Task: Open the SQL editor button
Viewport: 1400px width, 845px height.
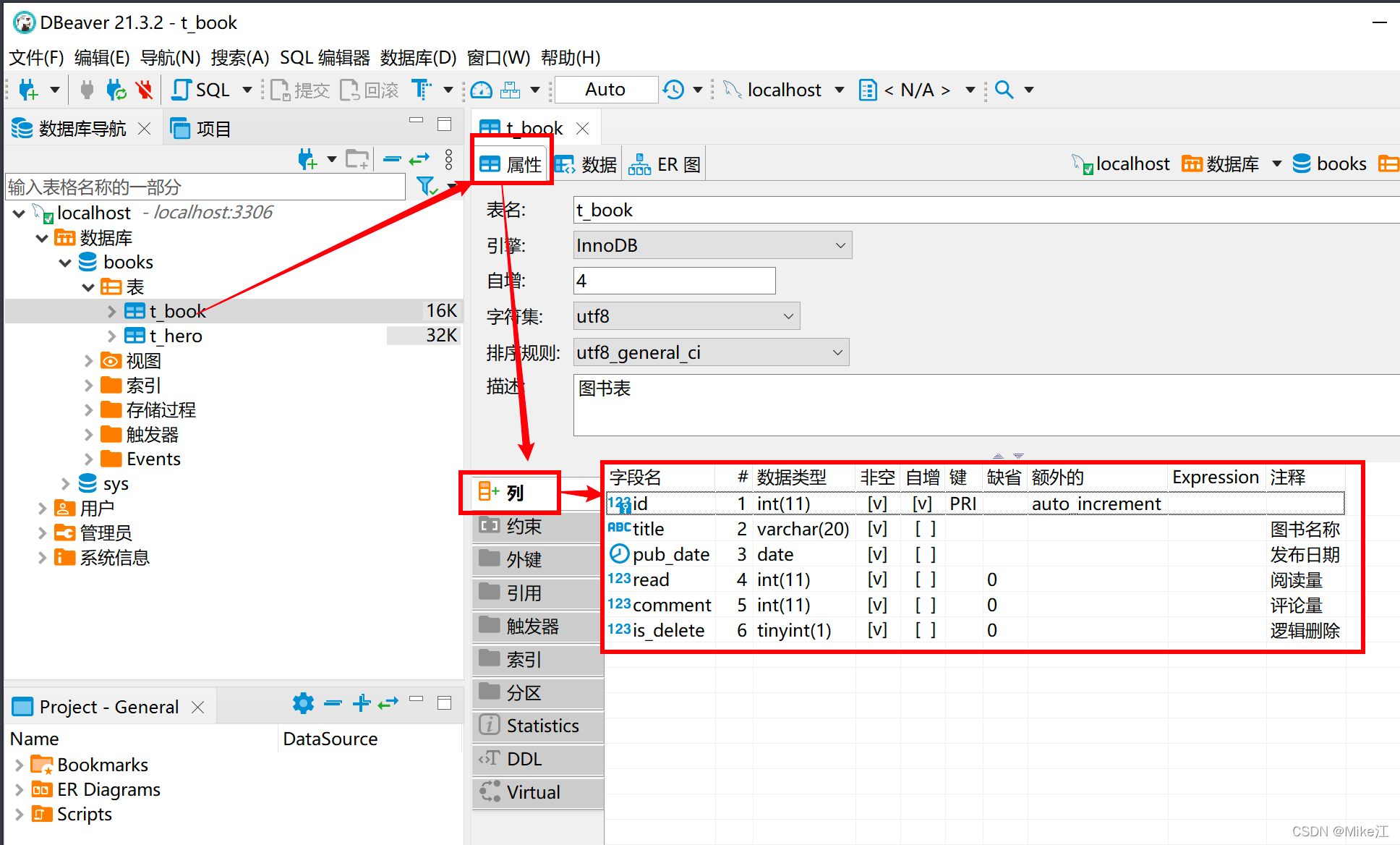Action: point(201,90)
